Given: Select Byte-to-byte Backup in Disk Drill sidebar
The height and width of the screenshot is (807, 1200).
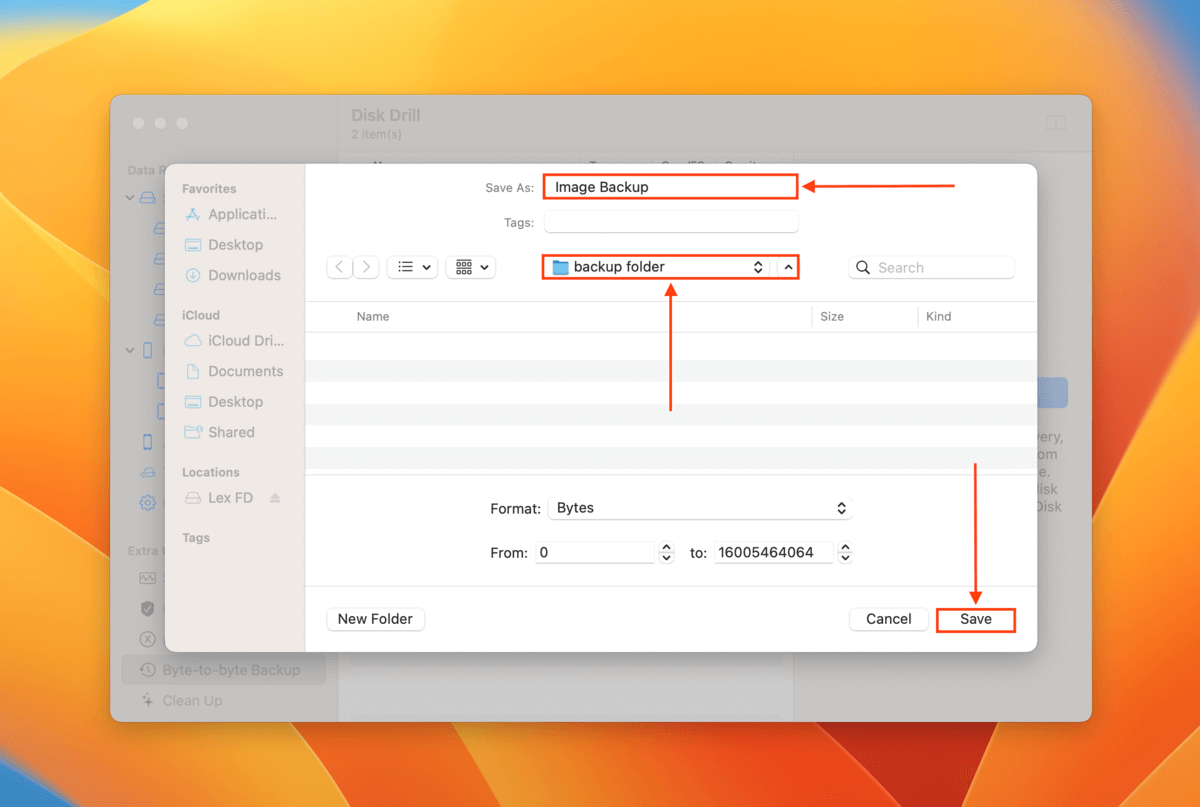Looking at the screenshot, I should coord(224,670).
